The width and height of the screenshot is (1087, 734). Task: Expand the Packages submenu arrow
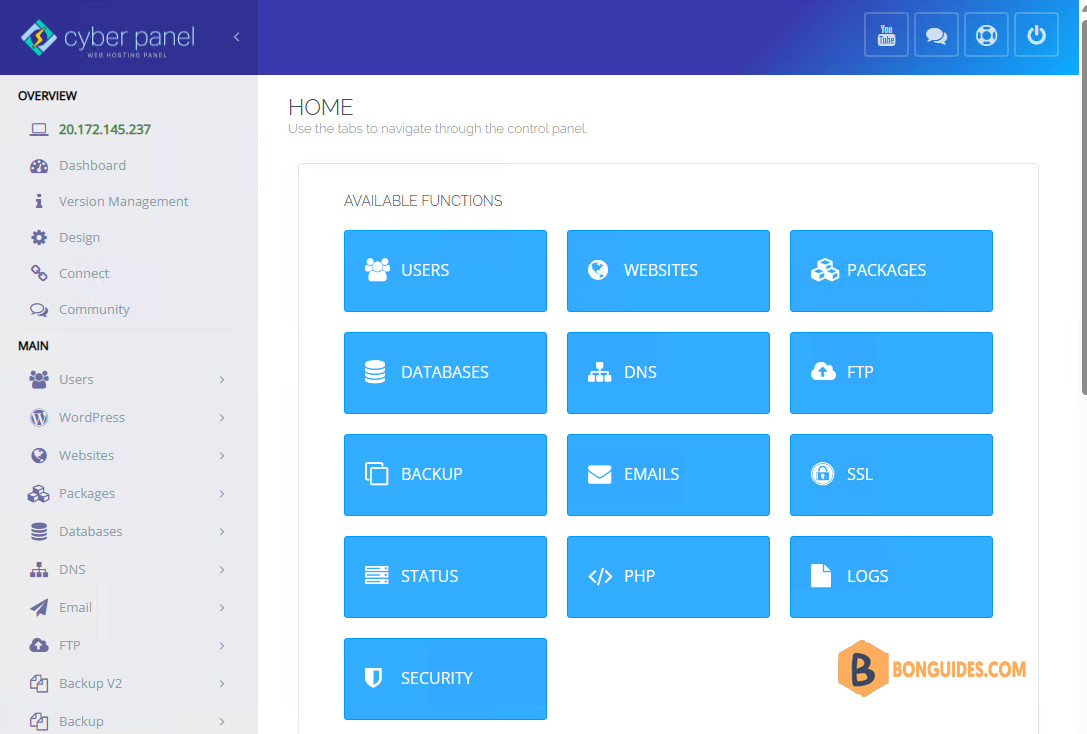click(x=222, y=493)
